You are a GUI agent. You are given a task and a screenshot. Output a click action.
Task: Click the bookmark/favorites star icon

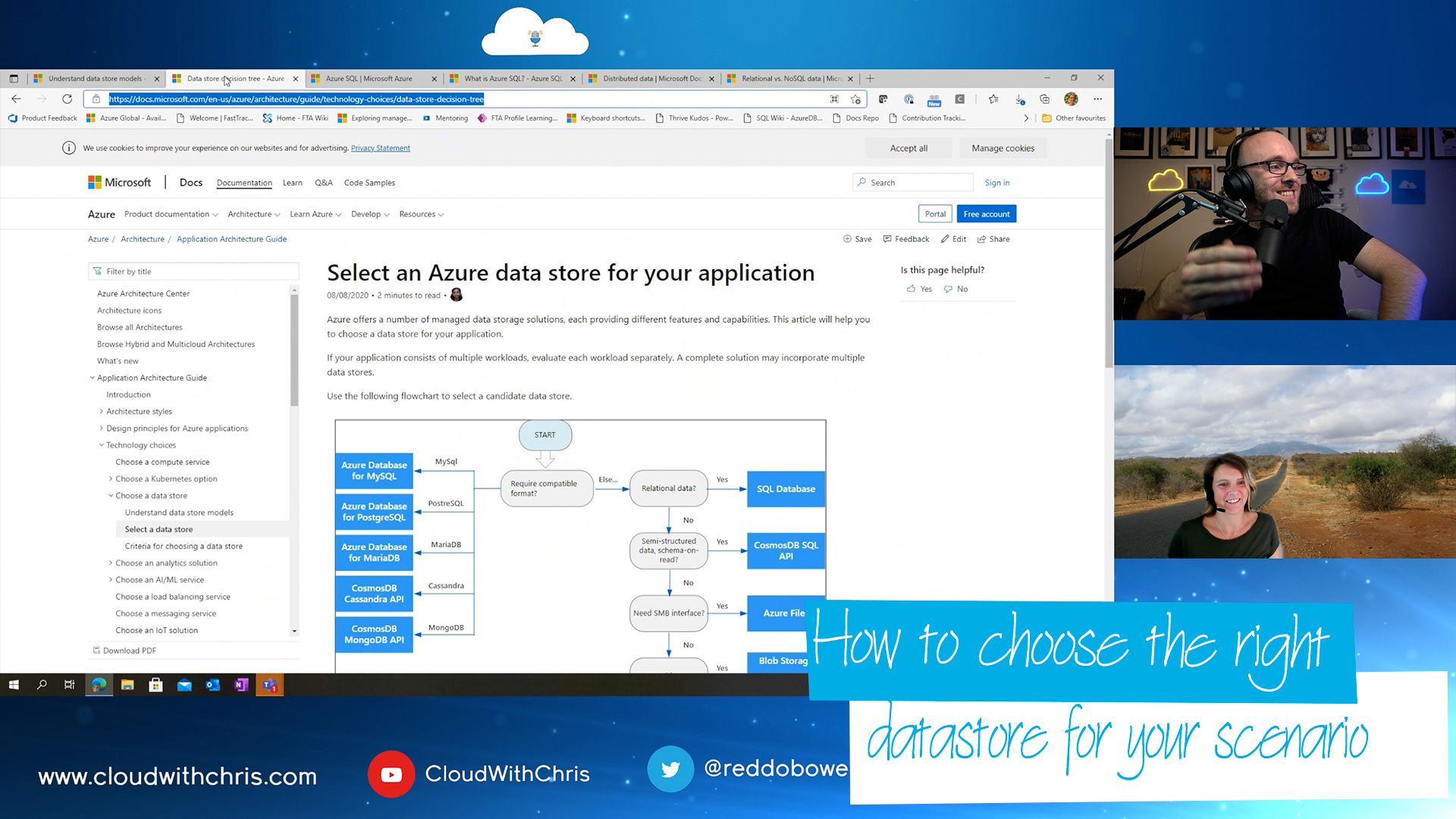pos(858,99)
